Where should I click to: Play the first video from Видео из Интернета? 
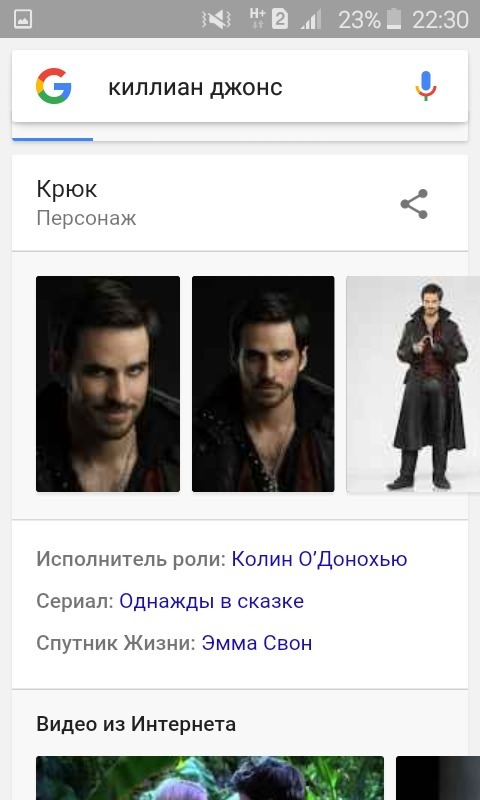(x=210, y=778)
